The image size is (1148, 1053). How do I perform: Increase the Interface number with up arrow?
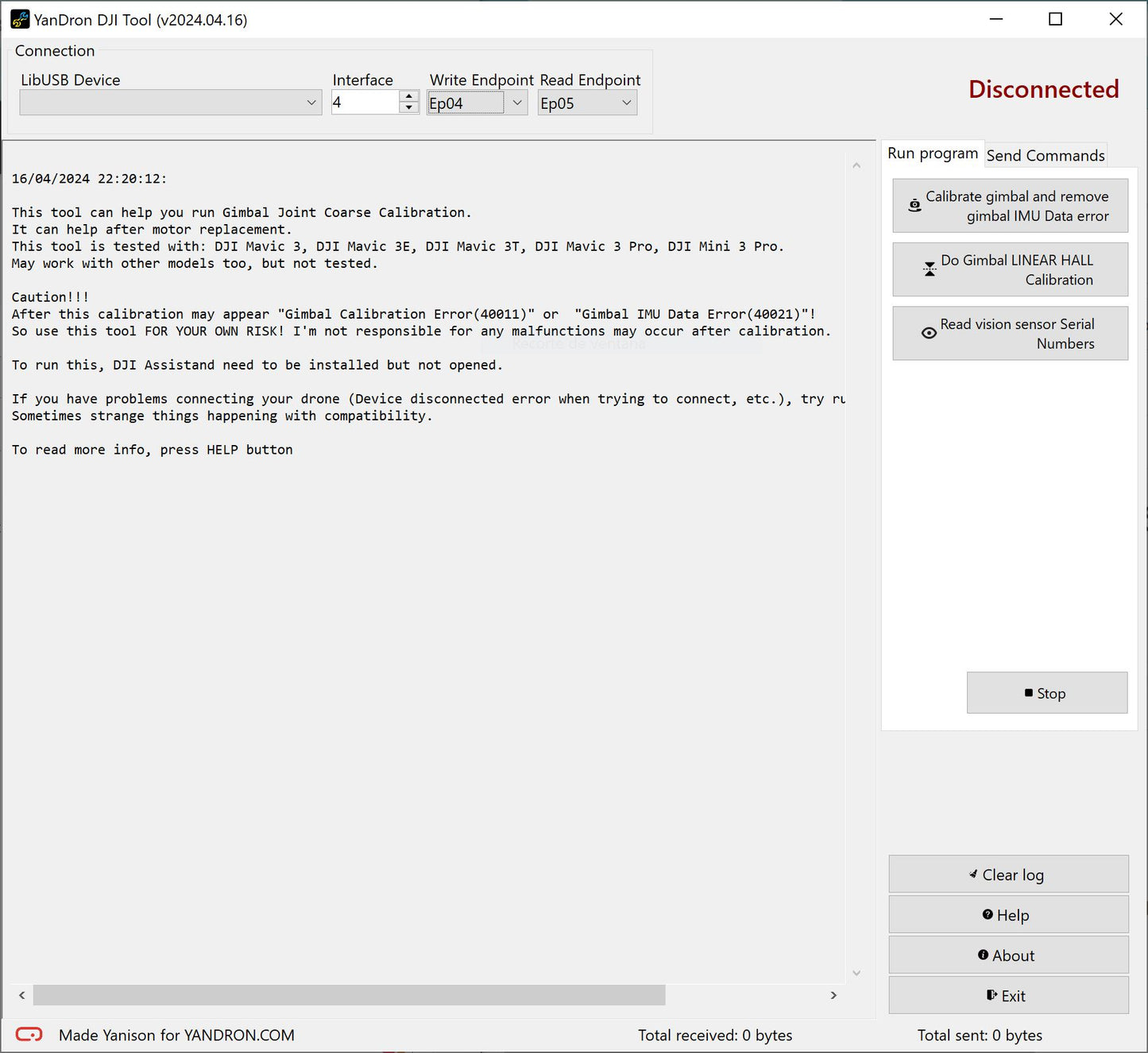tap(409, 96)
